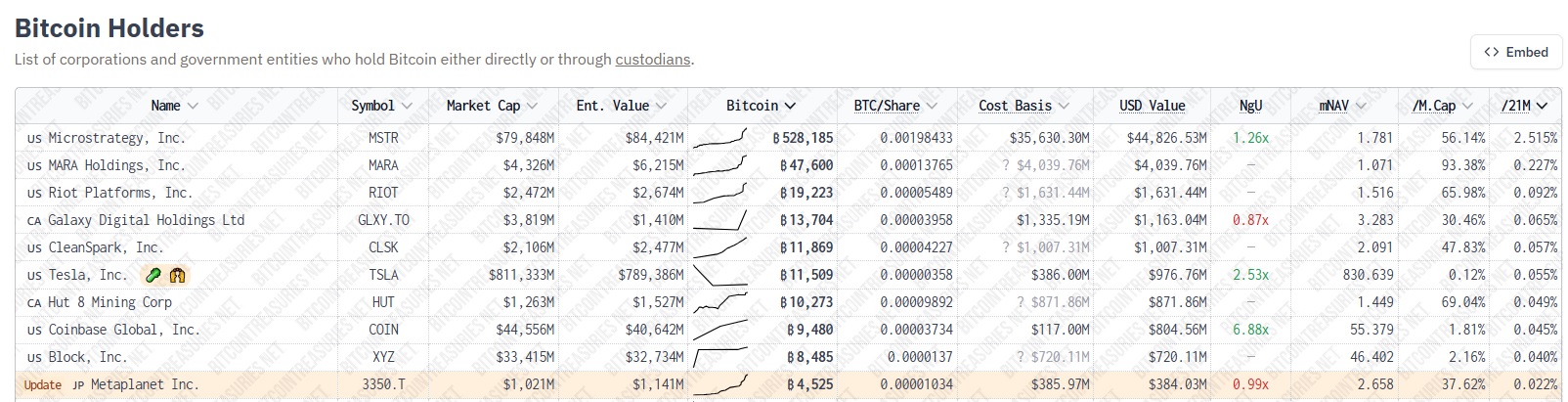Click the 2.515% /21M value
Screen dimensions: 1568x402
(x=1535, y=138)
